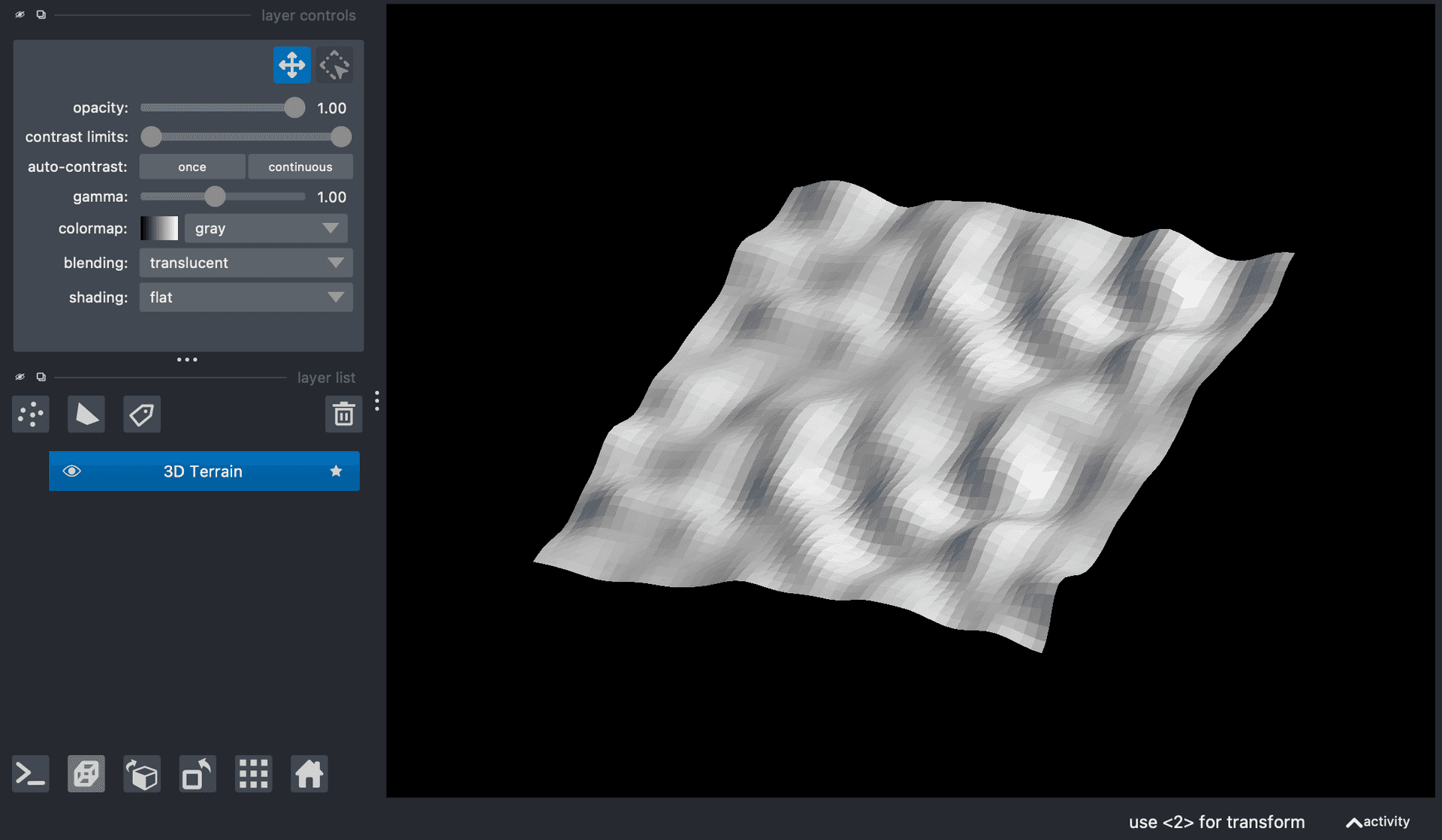Add a new shapes layer
The image size is (1442, 840).
coord(86,414)
